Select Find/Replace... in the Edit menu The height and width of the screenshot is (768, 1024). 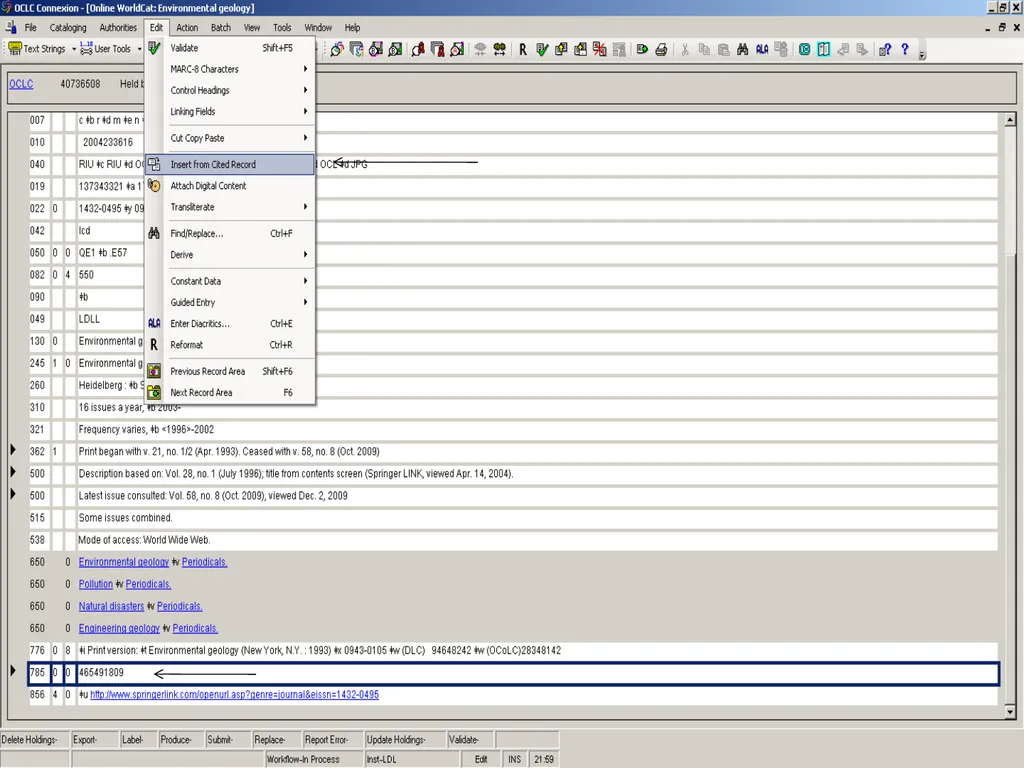[230, 233]
